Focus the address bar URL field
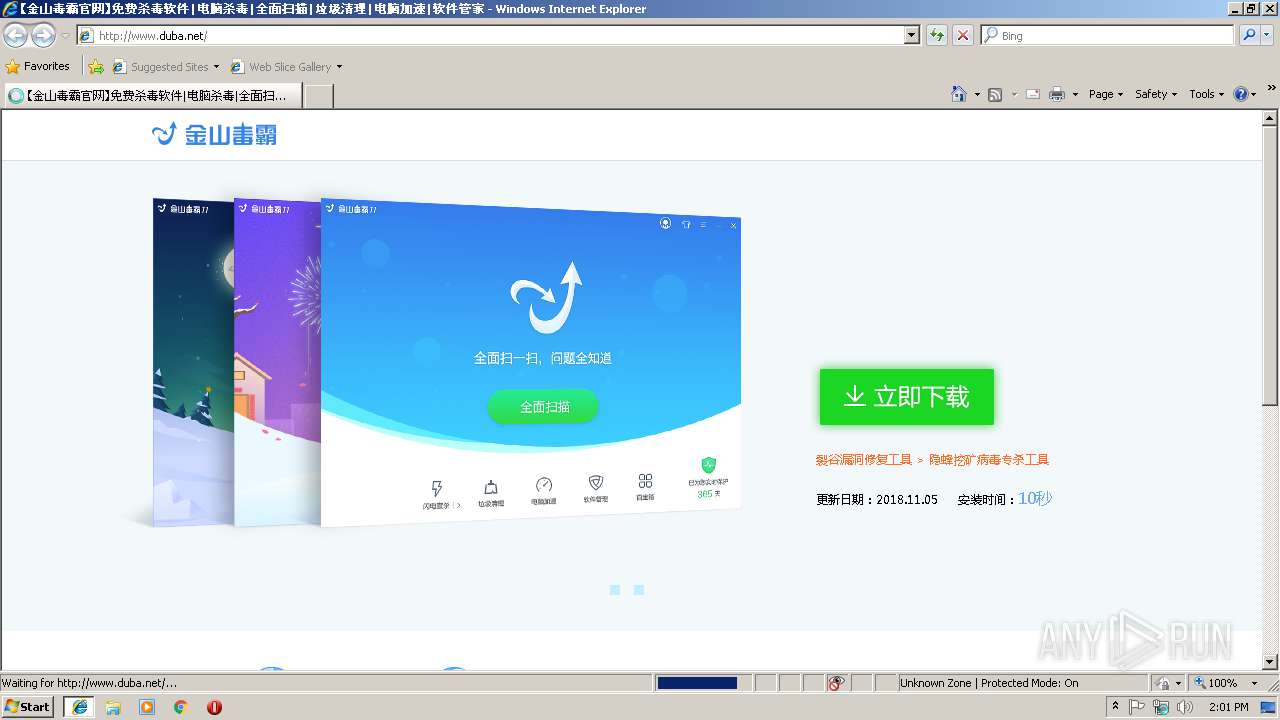This screenshot has width=1280, height=720. pos(490,35)
